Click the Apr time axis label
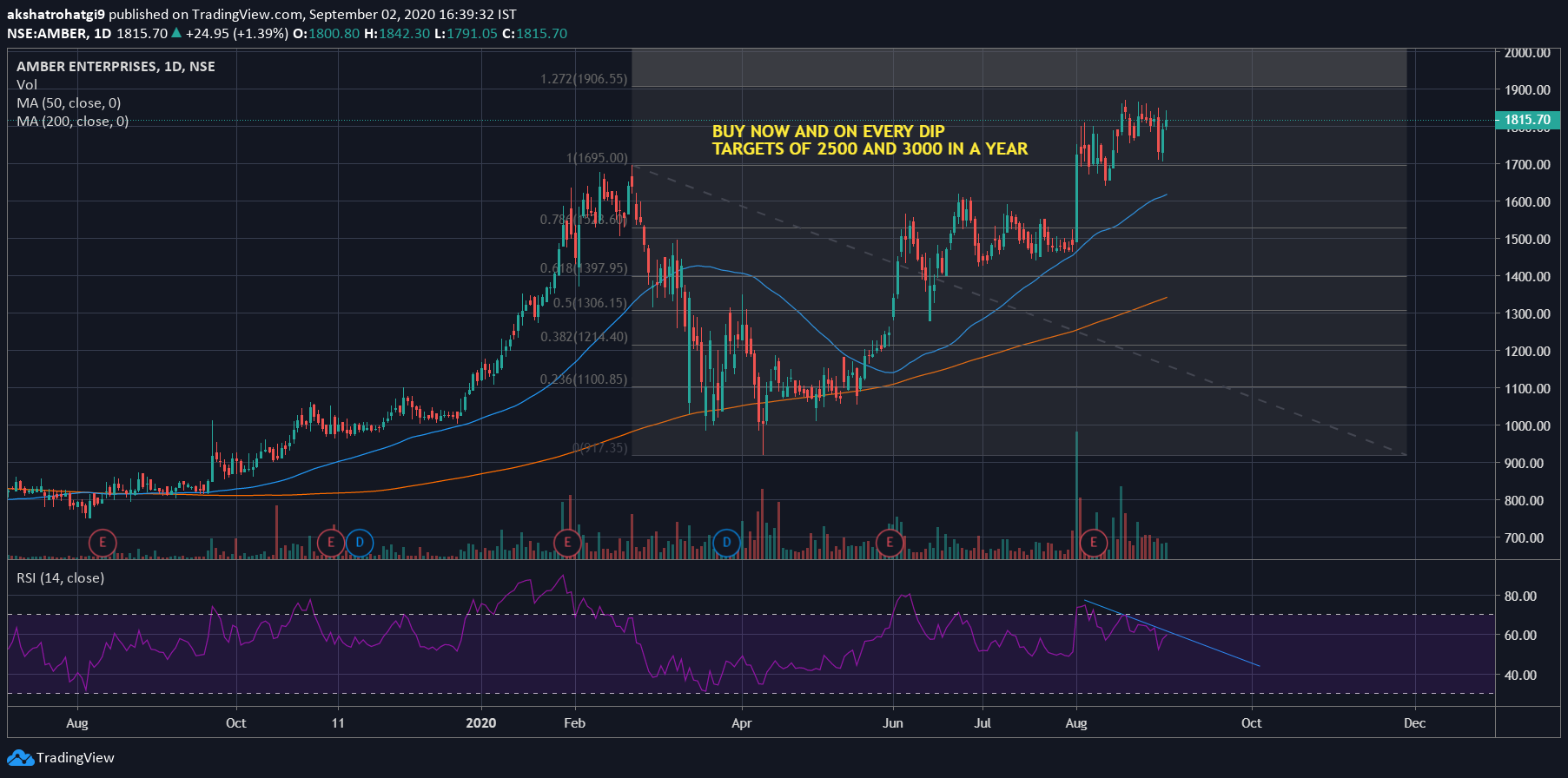The height and width of the screenshot is (778, 1568). (x=741, y=722)
